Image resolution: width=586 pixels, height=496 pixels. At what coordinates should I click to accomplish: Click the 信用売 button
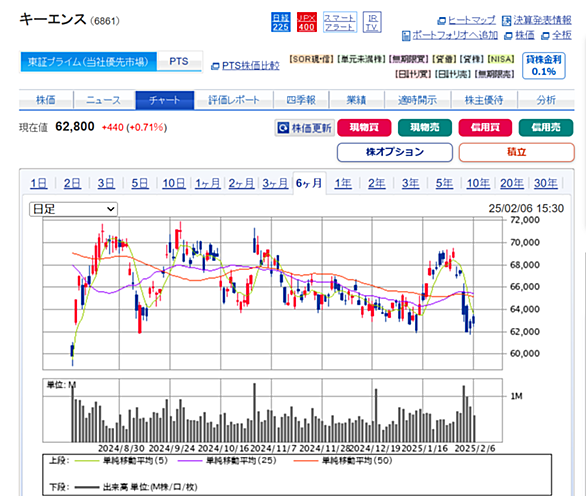(x=546, y=128)
